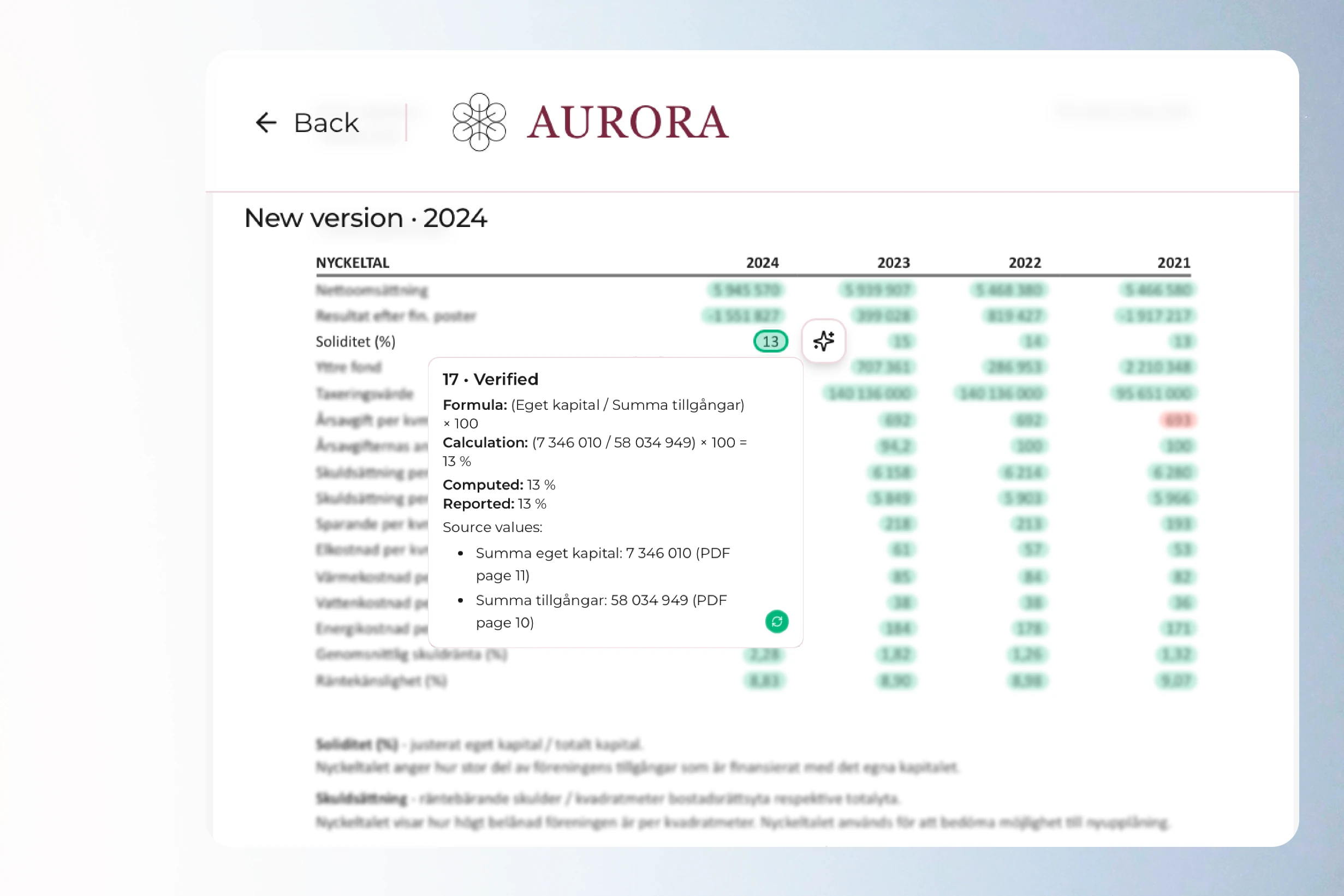Click the Aurora flower logo icon
Image resolution: width=1344 pixels, height=896 pixels.
click(479, 122)
